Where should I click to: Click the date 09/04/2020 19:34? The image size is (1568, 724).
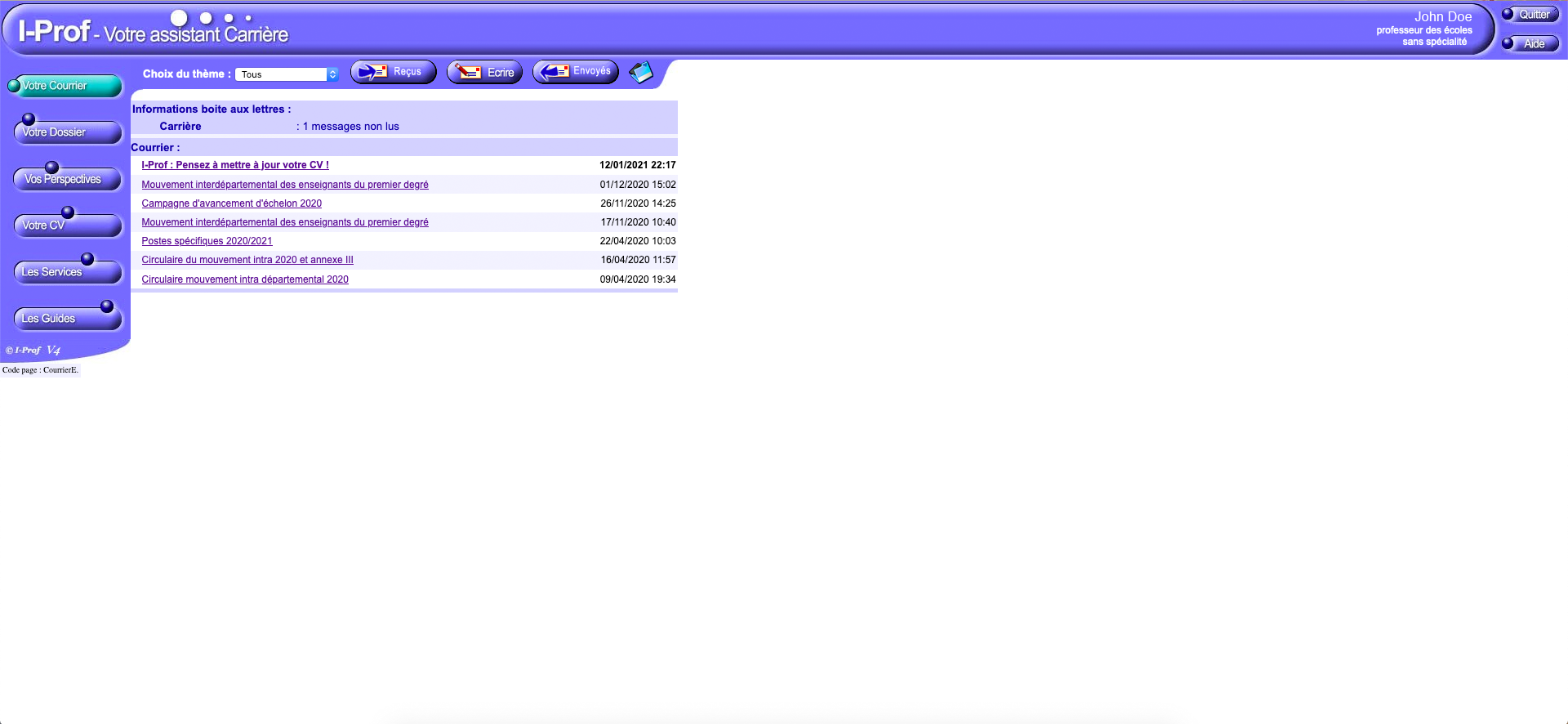[638, 279]
